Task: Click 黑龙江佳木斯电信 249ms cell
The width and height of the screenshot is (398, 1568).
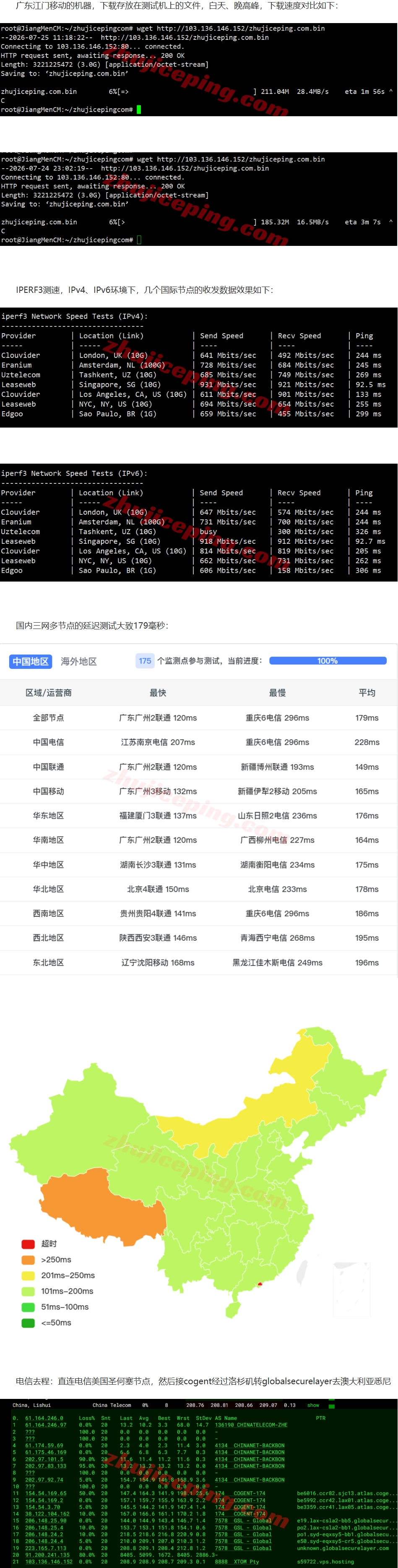Action: pyautogui.click(x=278, y=963)
